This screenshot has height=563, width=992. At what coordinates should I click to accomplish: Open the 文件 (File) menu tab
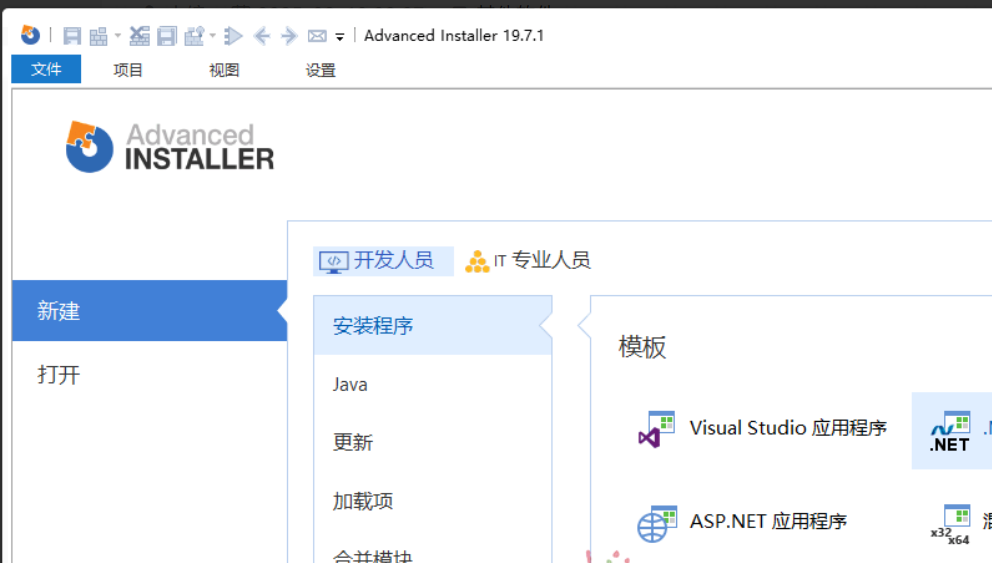46,70
